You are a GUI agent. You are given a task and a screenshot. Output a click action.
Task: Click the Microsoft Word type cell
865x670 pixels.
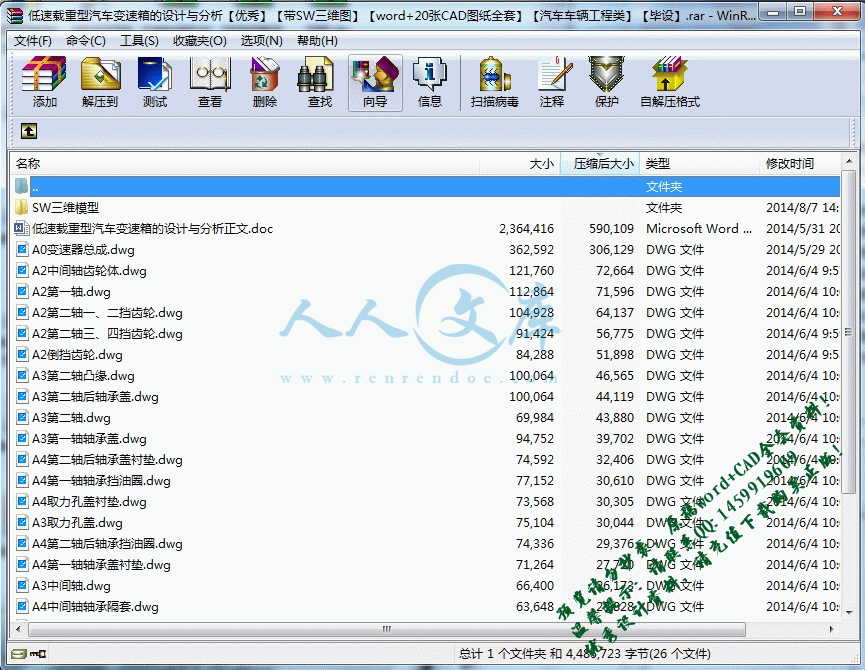click(698, 228)
